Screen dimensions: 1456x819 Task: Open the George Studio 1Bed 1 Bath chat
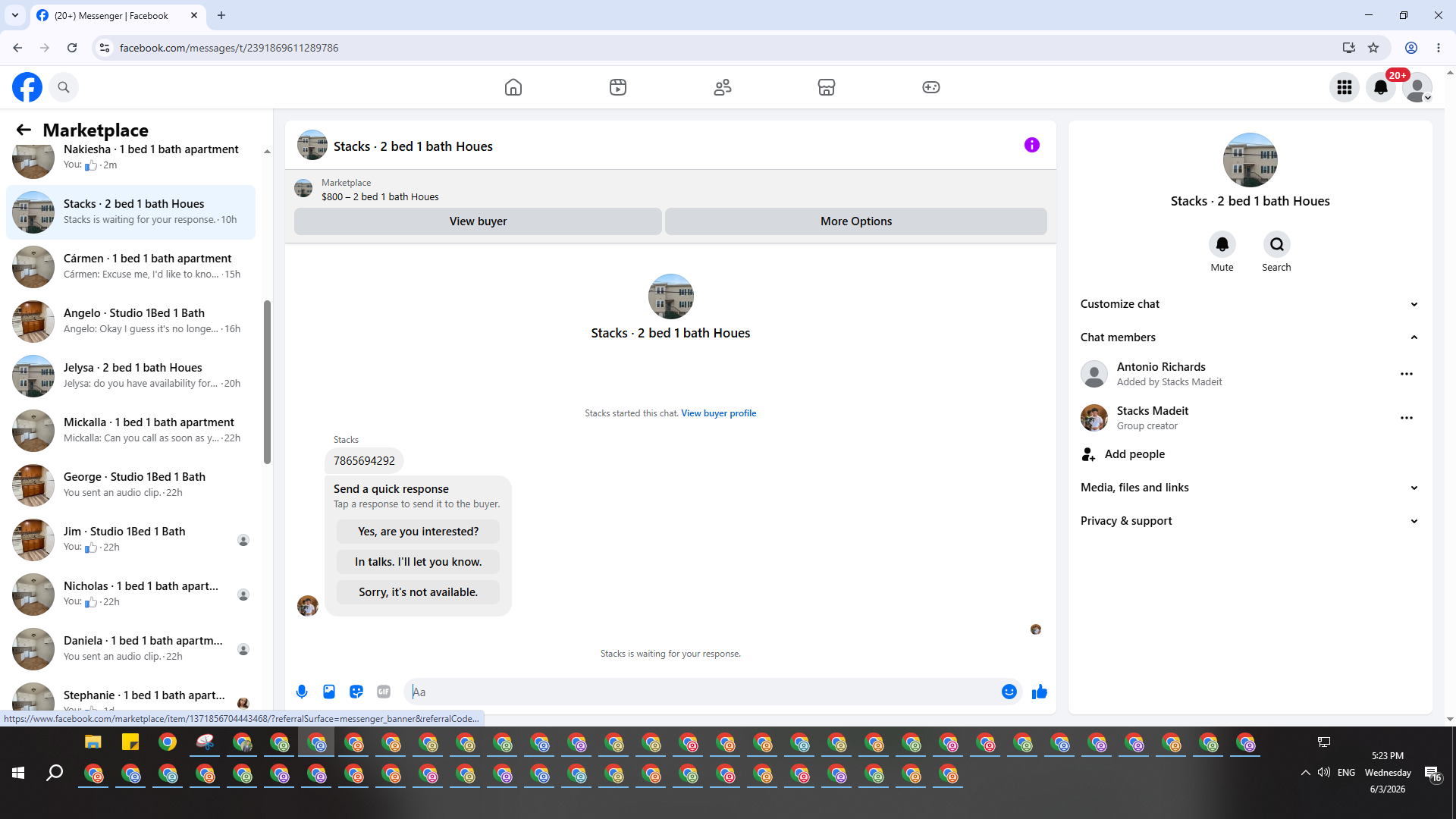[130, 485]
